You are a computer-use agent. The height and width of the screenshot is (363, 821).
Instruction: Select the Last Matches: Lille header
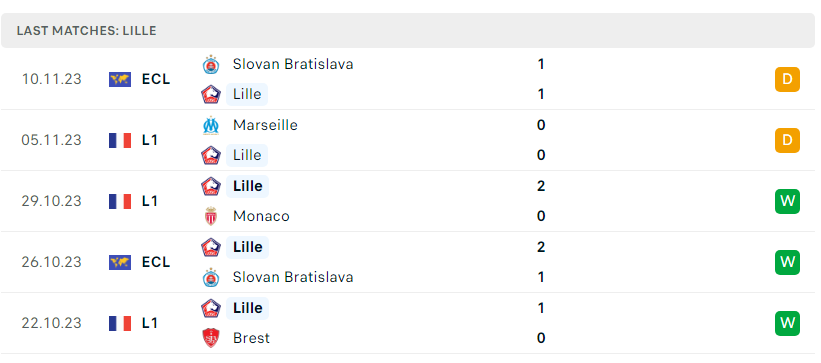coord(86,31)
